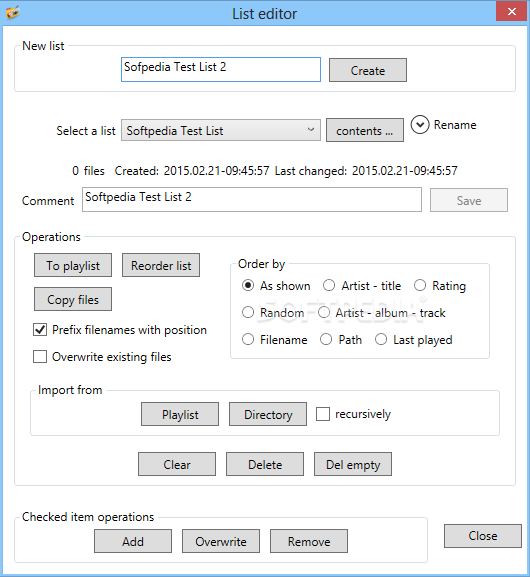Open the Select a list dropdown
The height and width of the screenshot is (577, 530).
(221, 130)
